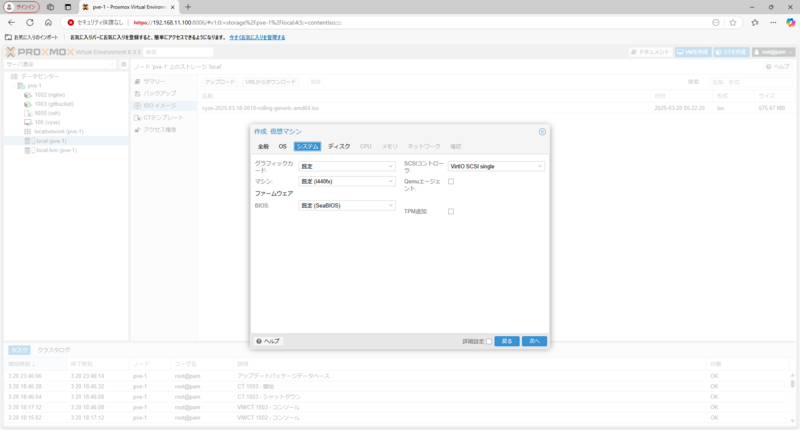Open the バックアップ storage panel
Screen dimensions: 800x430
159,94
